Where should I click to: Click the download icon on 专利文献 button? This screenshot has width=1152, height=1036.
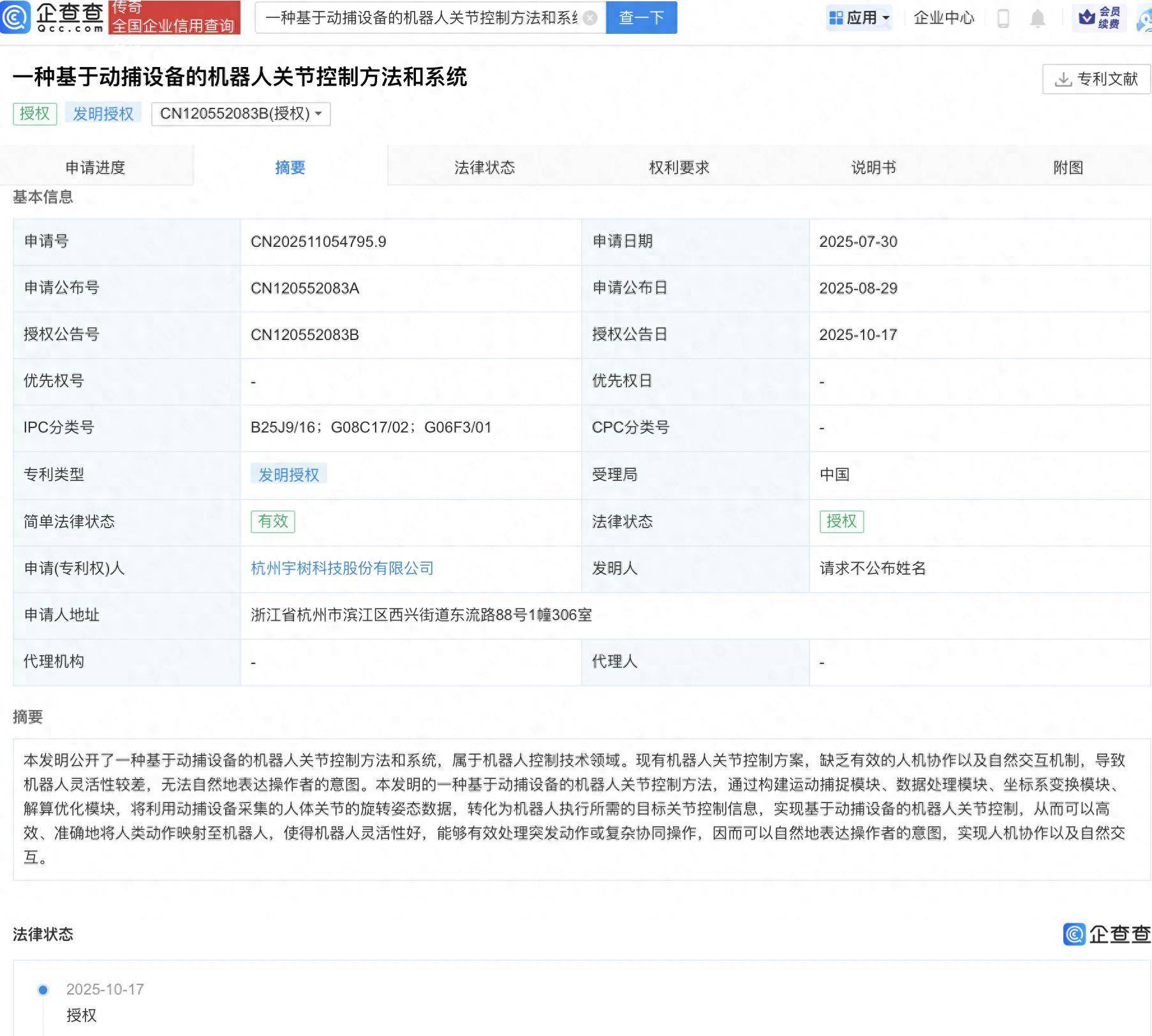click(1063, 80)
